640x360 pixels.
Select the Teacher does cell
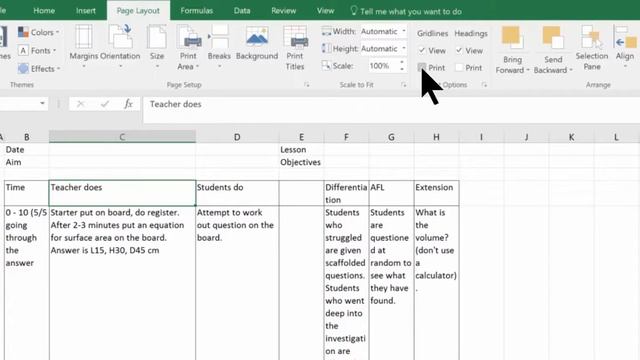(x=122, y=193)
